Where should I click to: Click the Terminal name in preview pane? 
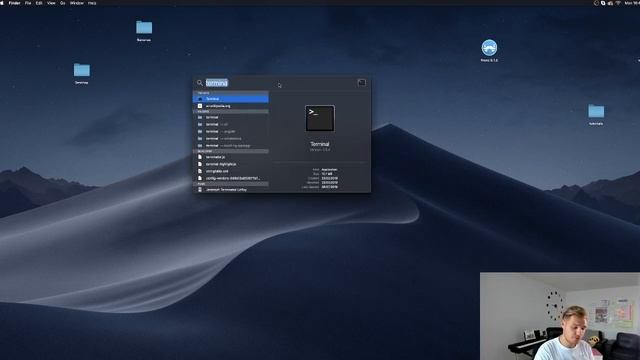click(320, 144)
